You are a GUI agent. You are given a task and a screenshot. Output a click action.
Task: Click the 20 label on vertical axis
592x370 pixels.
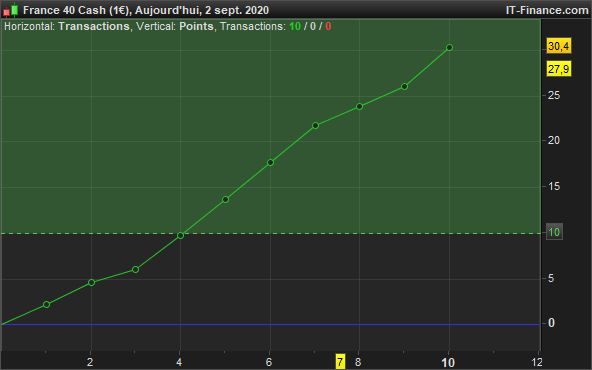(x=554, y=140)
